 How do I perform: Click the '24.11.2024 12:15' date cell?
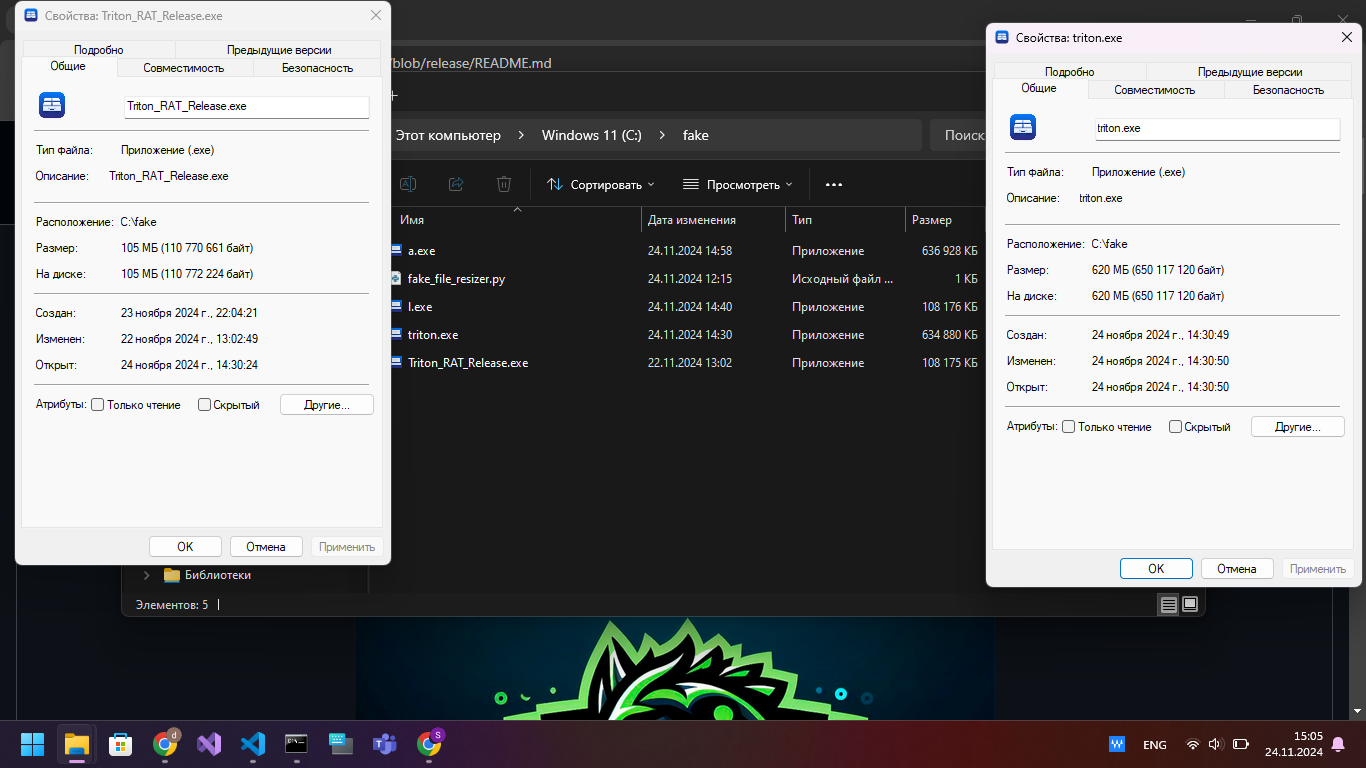coord(690,279)
